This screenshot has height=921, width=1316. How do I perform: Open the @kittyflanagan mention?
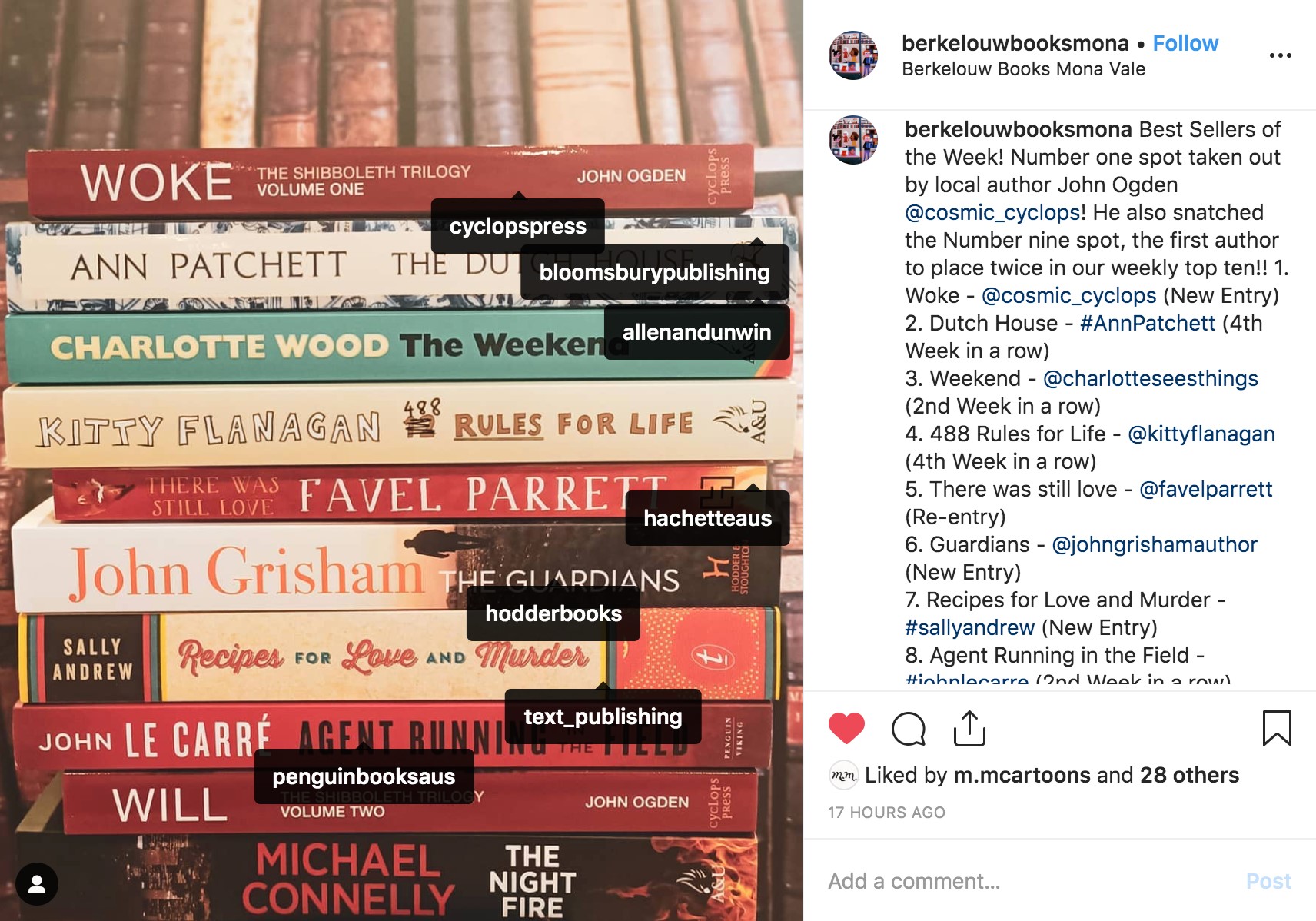coord(1201,434)
